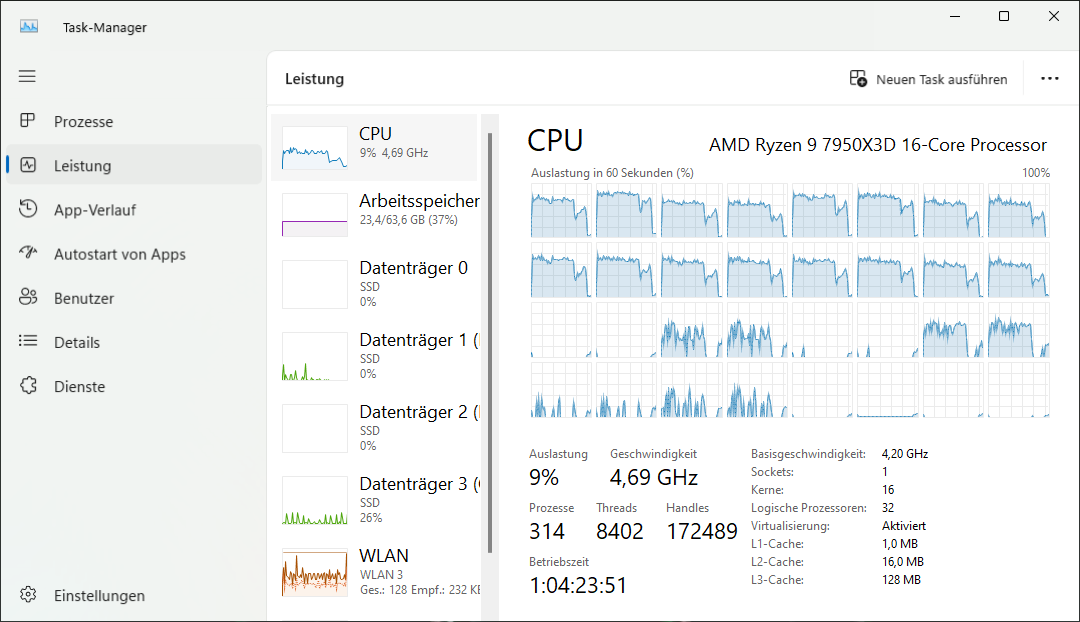Image resolution: width=1080 pixels, height=622 pixels.
Task: Maximize the Task-Manager window
Action: [1004, 16]
